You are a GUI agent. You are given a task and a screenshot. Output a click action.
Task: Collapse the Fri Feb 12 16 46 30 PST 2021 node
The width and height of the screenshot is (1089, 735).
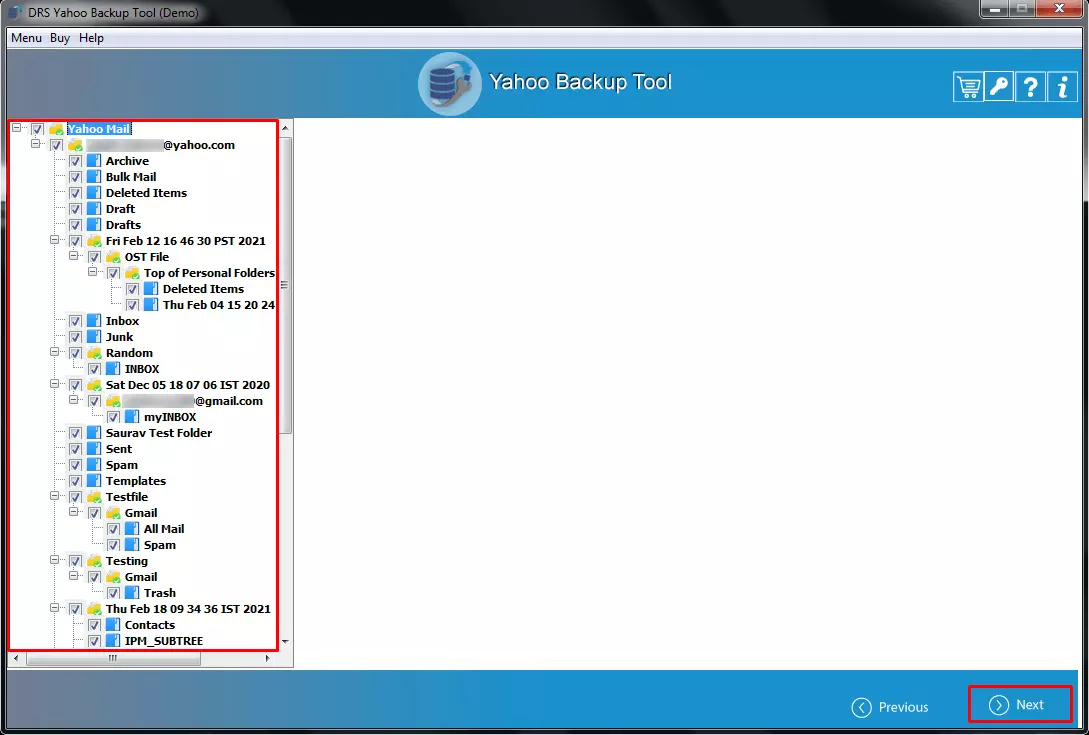(x=54, y=240)
